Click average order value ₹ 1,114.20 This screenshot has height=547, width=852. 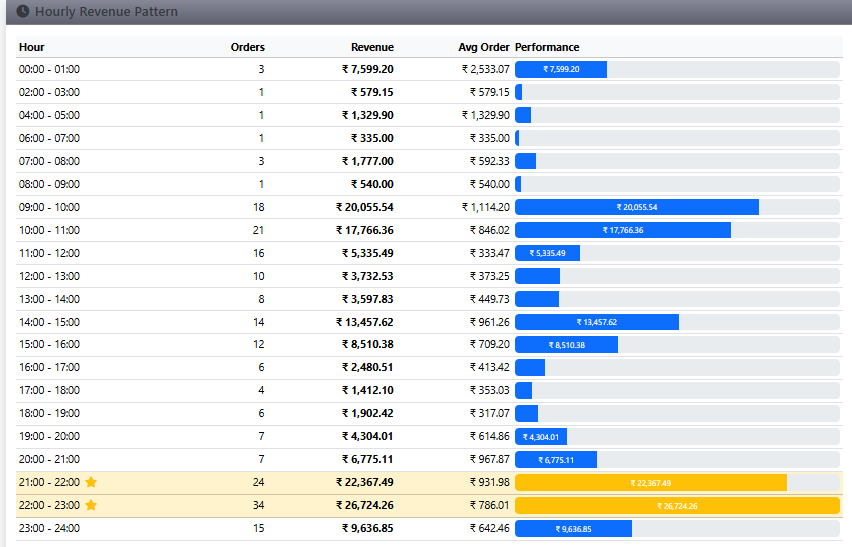click(x=486, y=207)
